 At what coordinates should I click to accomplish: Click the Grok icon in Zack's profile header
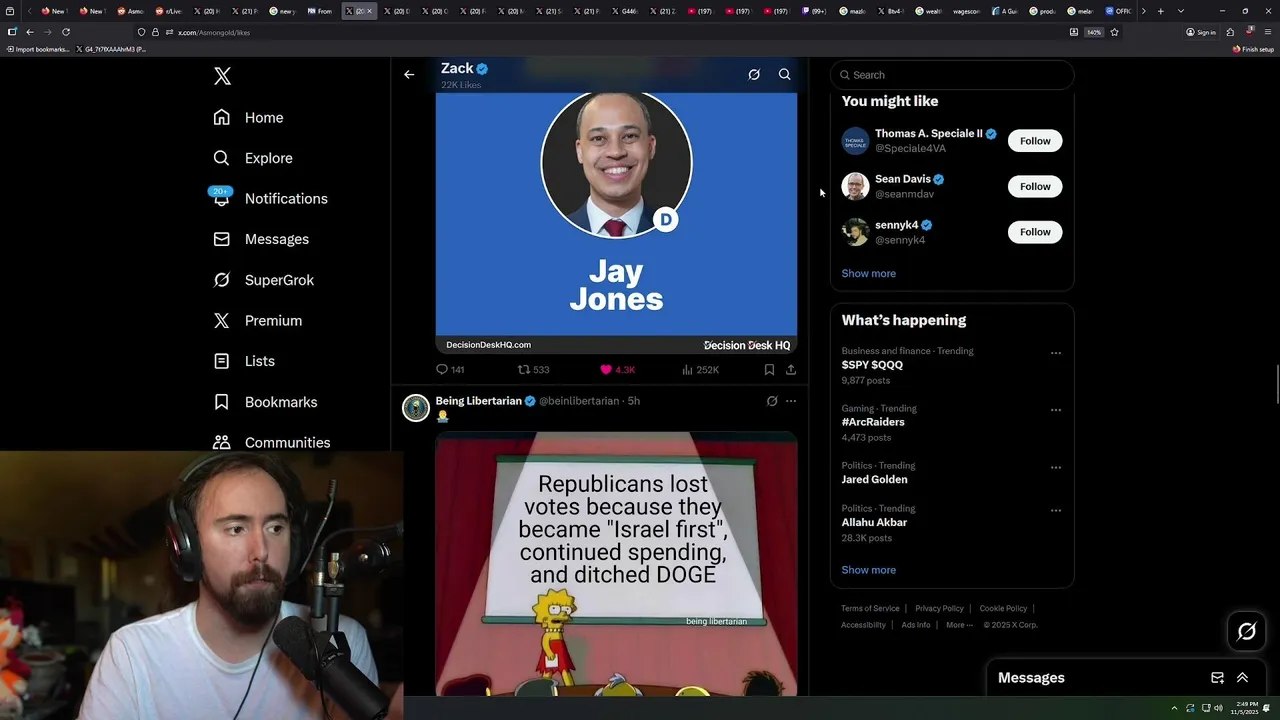(754, 74)
